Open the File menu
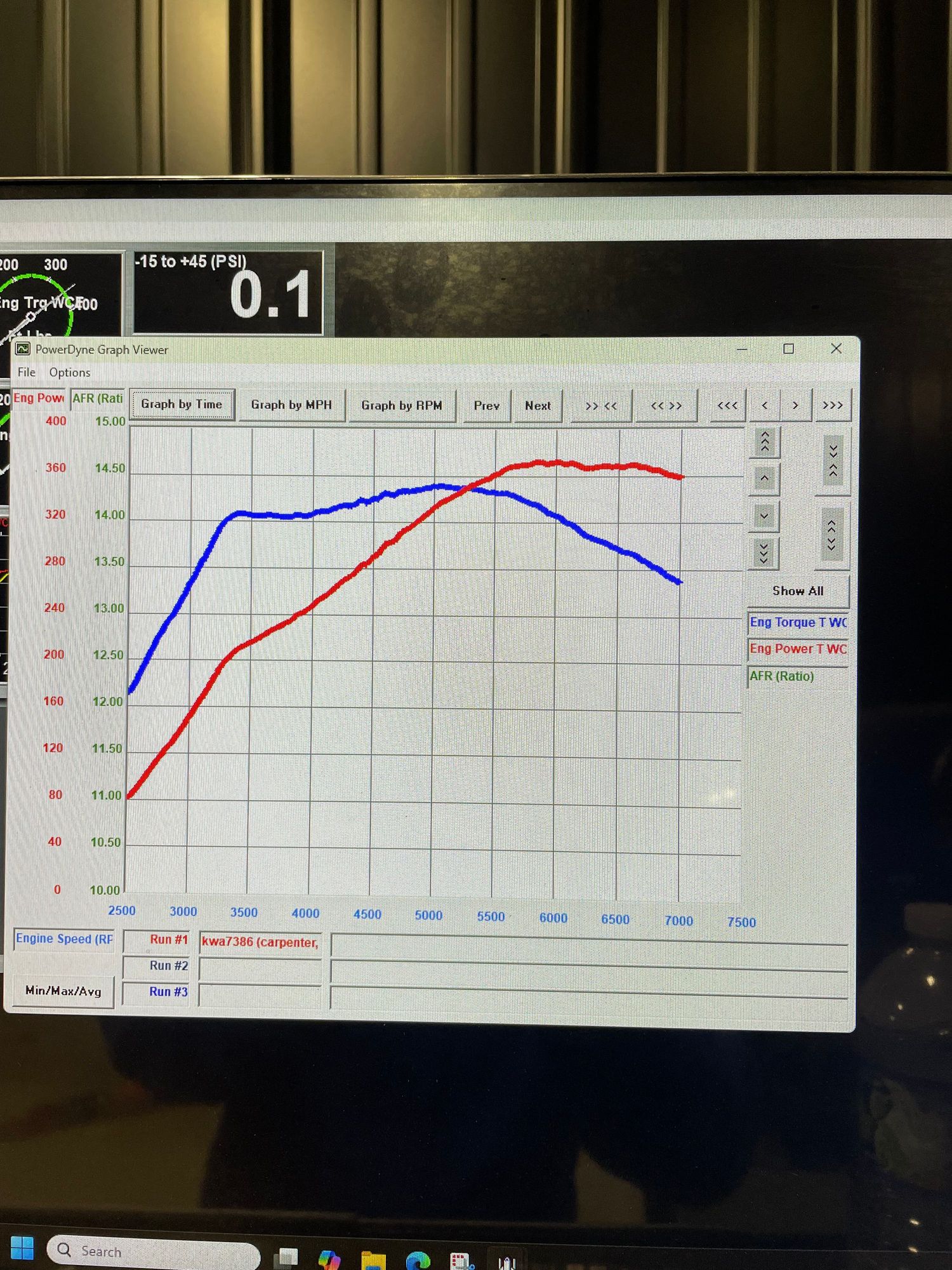Screen dimensions: 952x1270 coord(26,372)
